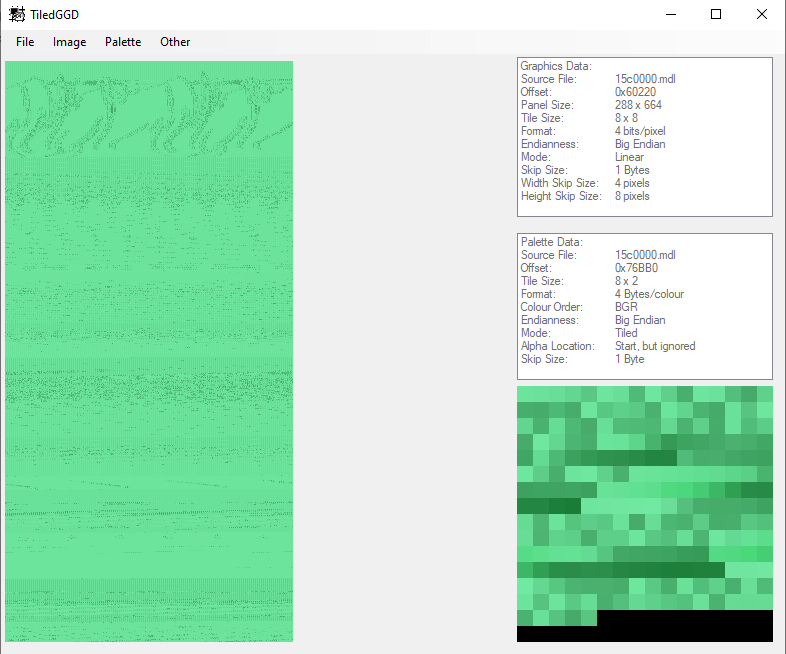786x654 pixels.
Task: Click the TiledGGD app icon in title bar
Action: (17, 15)
